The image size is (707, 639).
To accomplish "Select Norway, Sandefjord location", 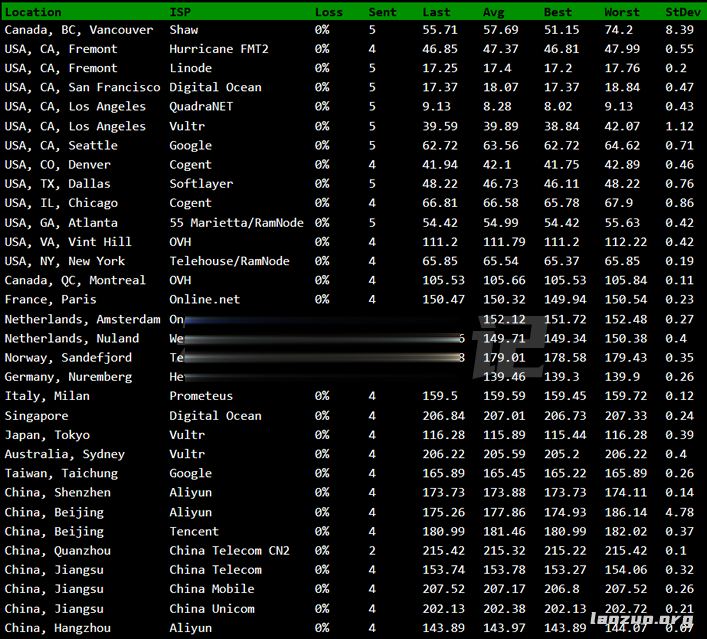I will point(68,358).
